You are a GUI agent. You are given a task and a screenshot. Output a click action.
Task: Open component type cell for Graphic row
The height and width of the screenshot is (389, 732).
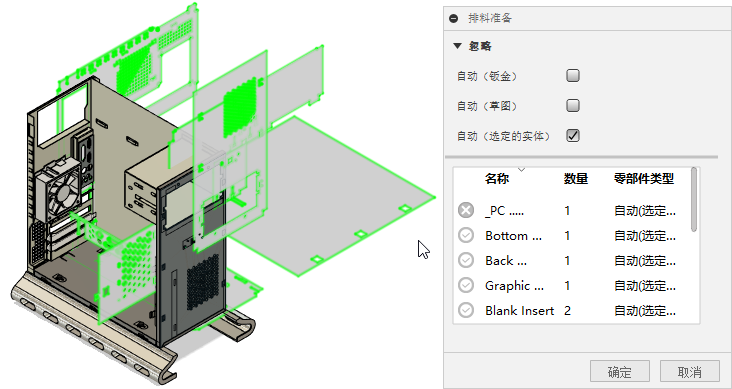645,285
